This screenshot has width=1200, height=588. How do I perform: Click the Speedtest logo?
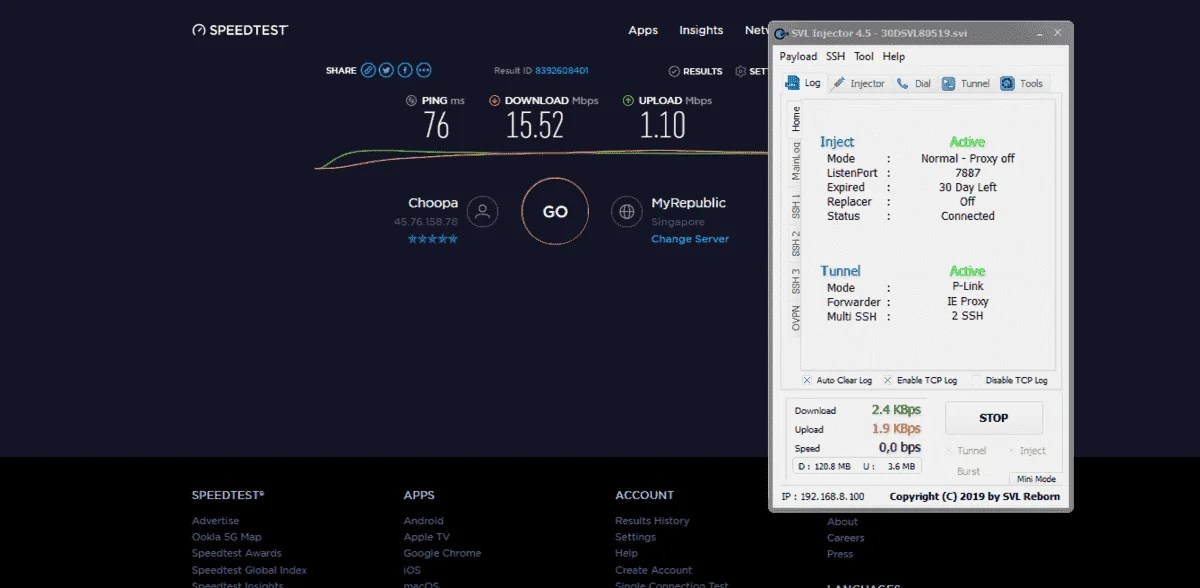pos(240,30)
